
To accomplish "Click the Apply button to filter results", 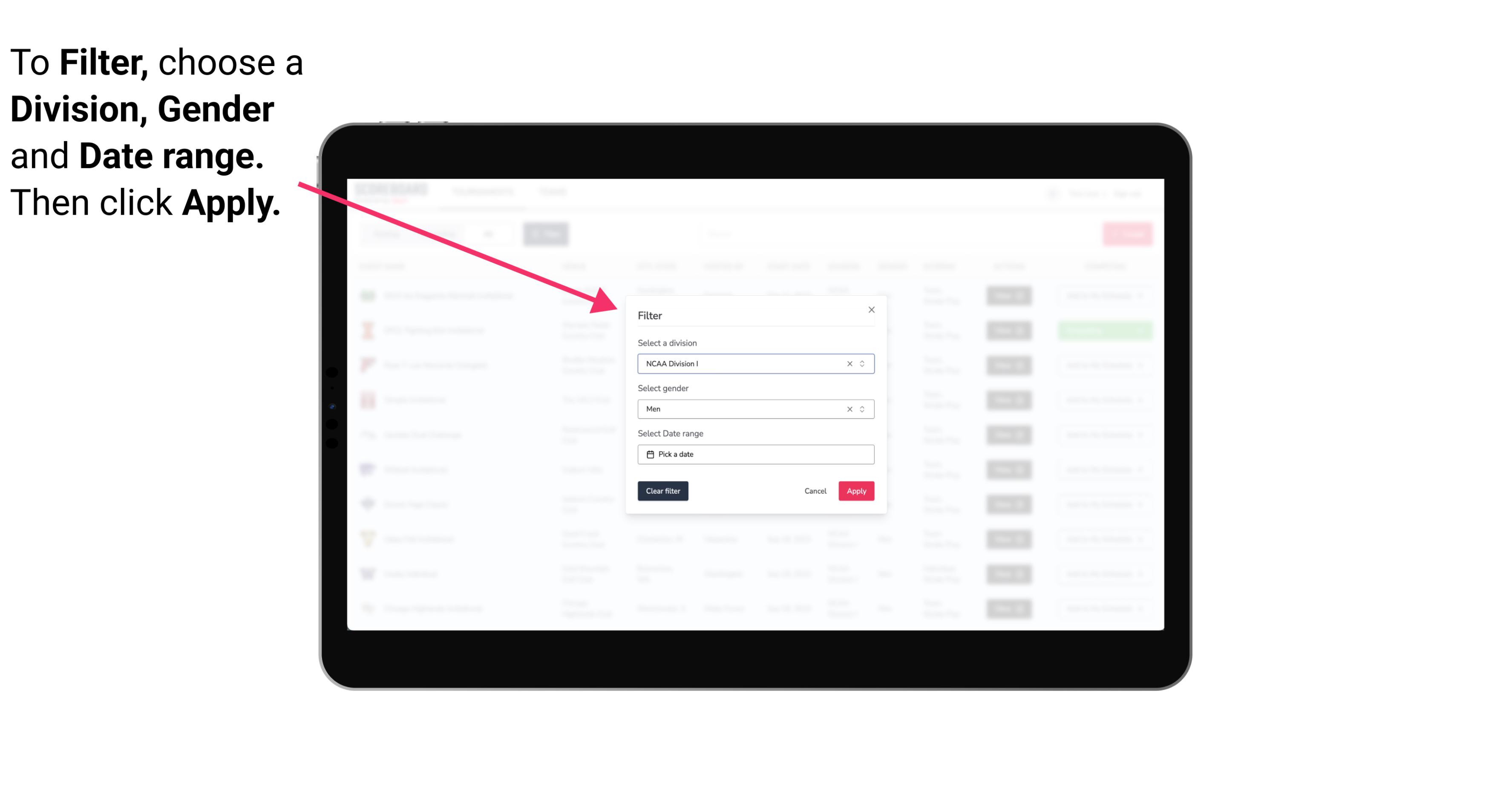I will (x=856, y=491).
